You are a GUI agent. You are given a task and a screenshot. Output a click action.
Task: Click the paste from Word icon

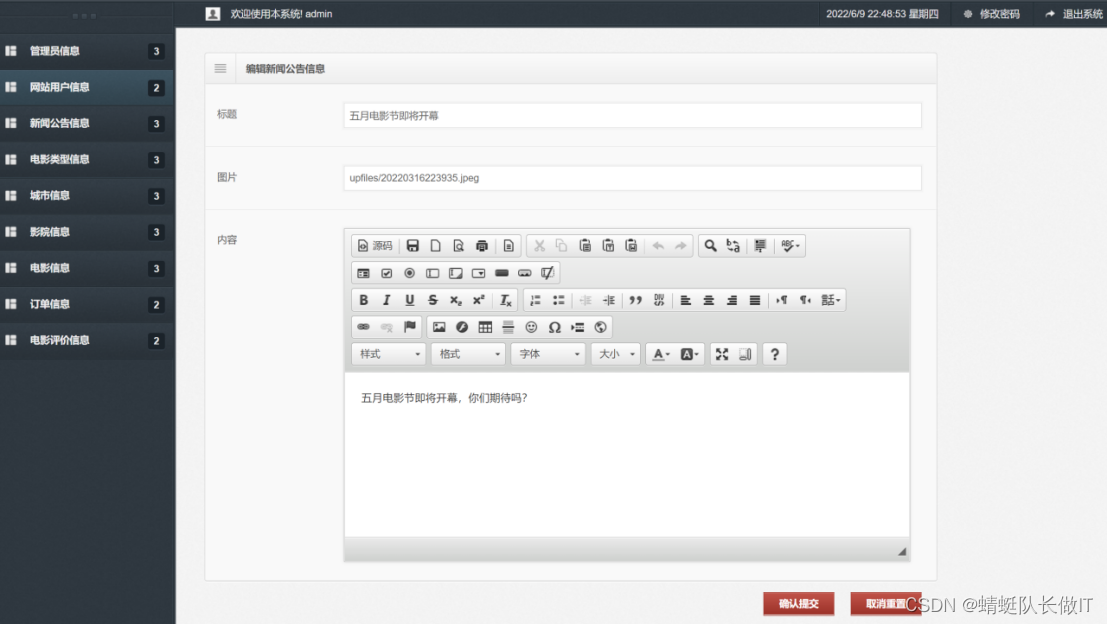(x=632, y=246)
